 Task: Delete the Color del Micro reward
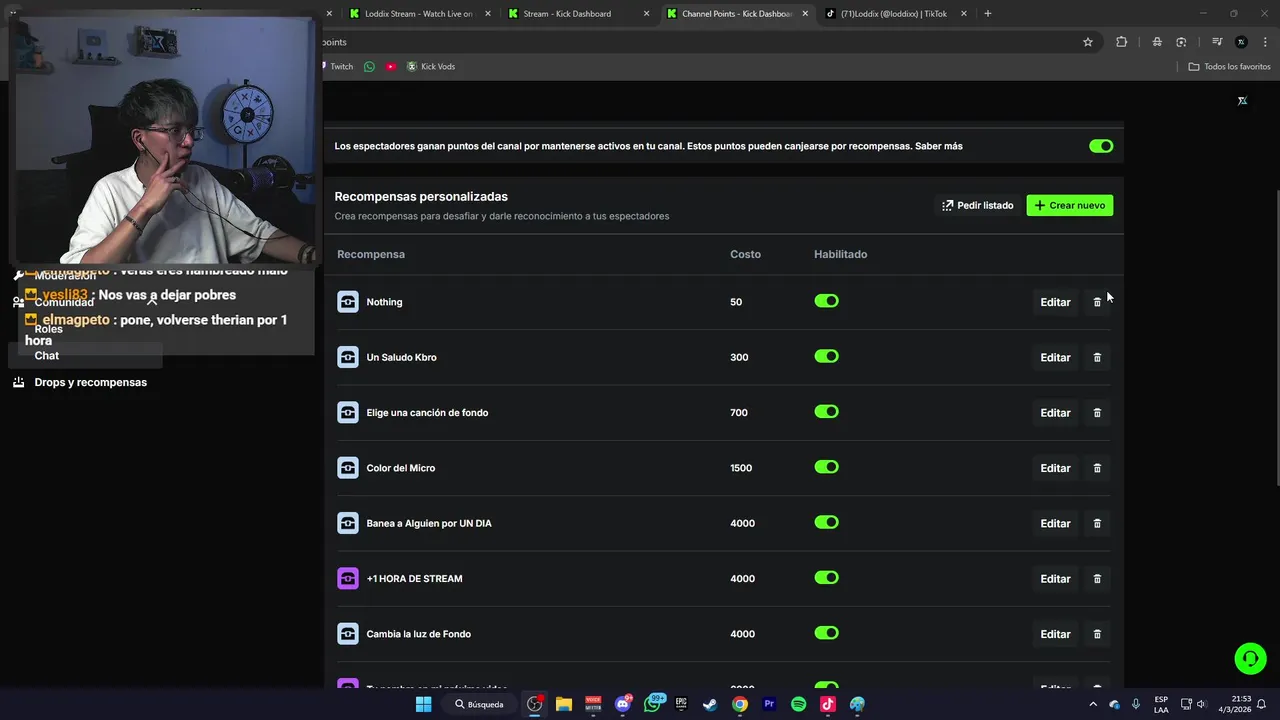1097,468
